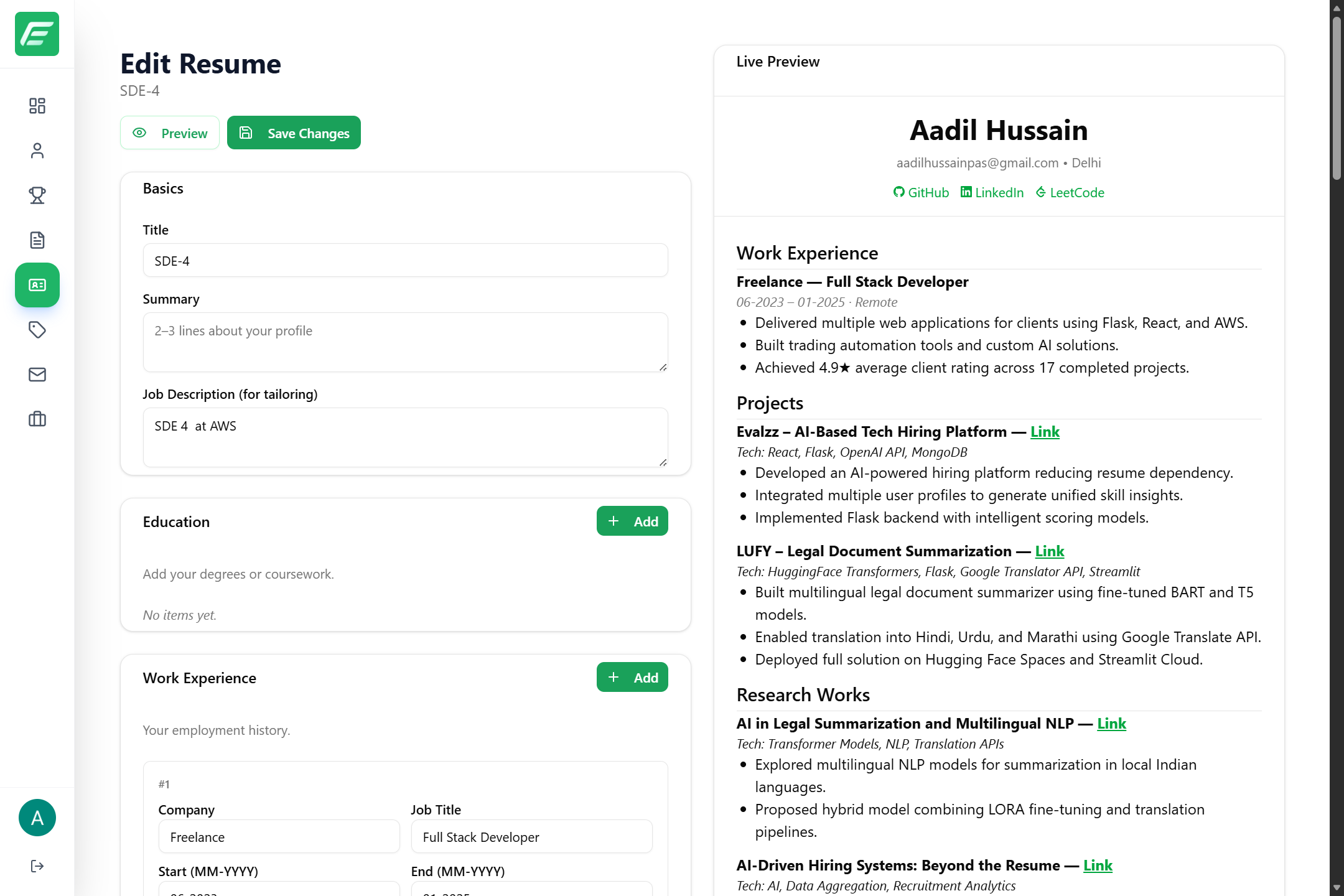The width and height of the screenshot is (1344, 896).
Task: Open GitHub via its icon in the preview
Action: click(x=920, y=192)
